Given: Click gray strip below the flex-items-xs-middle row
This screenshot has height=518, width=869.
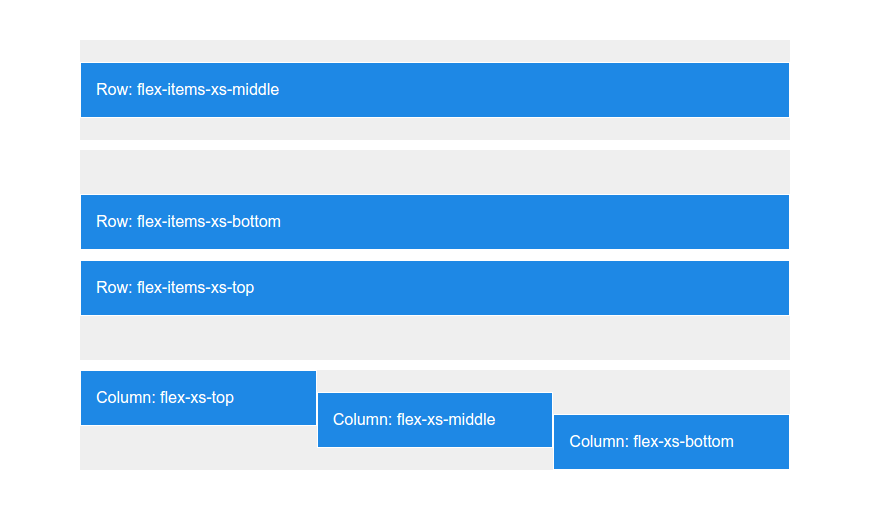Looking at the screenshot, I should [x=435, y=129].
